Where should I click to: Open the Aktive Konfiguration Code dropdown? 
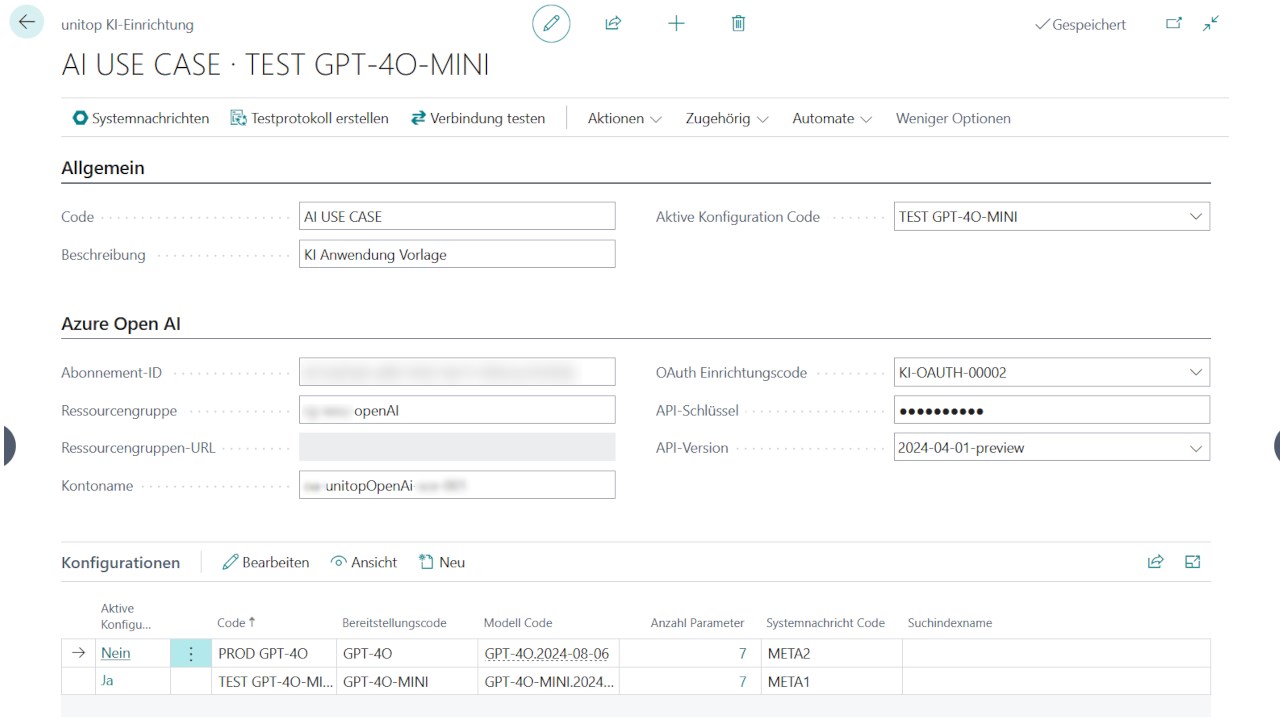point(1196,216)
